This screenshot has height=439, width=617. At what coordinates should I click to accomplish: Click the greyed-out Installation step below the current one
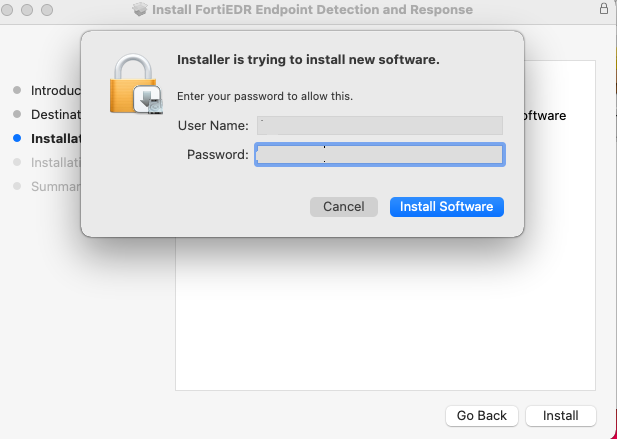point(55,162)
